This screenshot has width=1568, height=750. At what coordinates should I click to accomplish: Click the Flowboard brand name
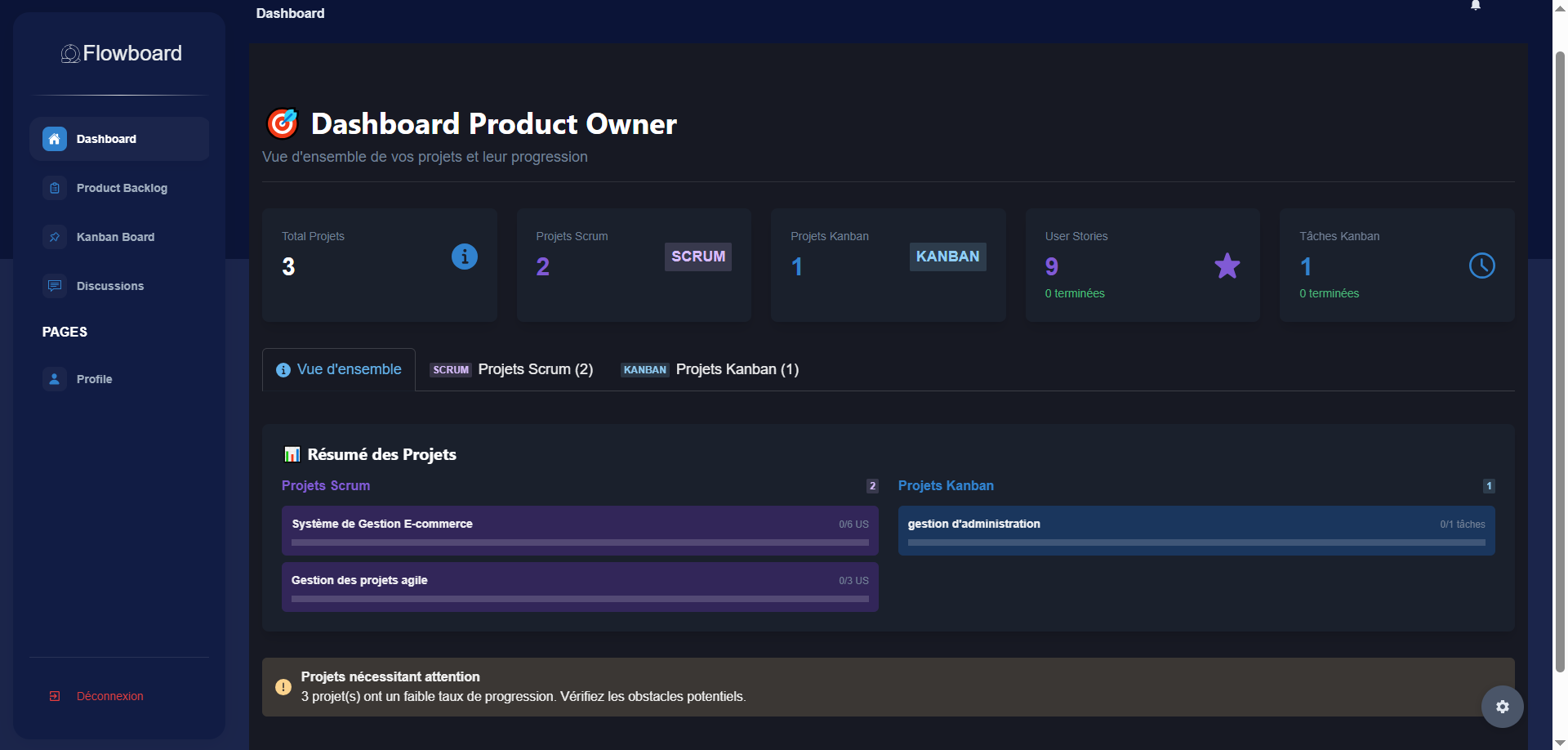point(132,53)
